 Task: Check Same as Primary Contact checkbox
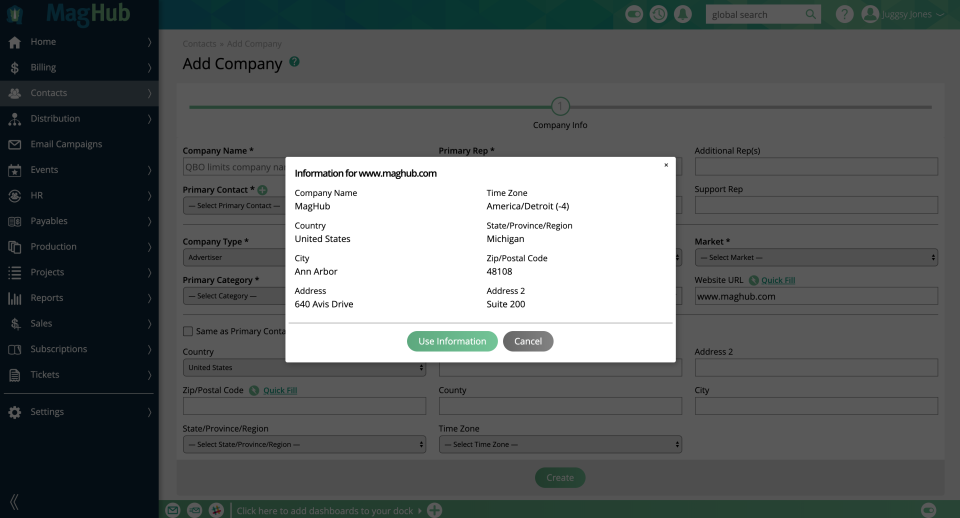tap(188, 331)
